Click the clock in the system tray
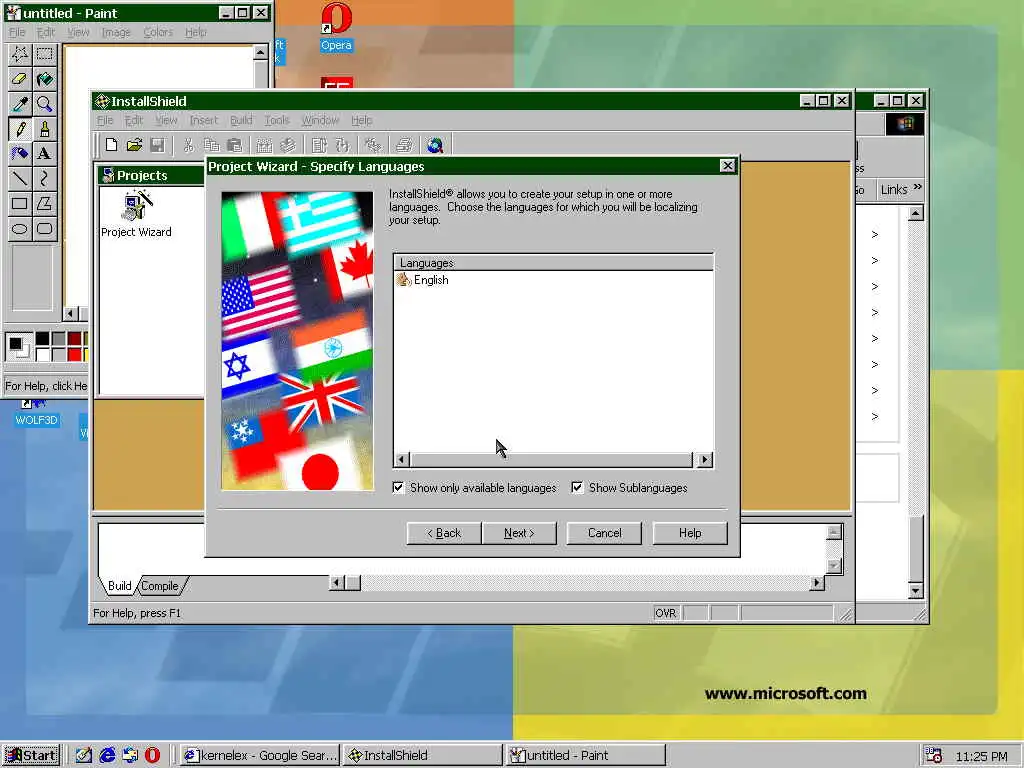The image size is (1024, 768). 982,756
